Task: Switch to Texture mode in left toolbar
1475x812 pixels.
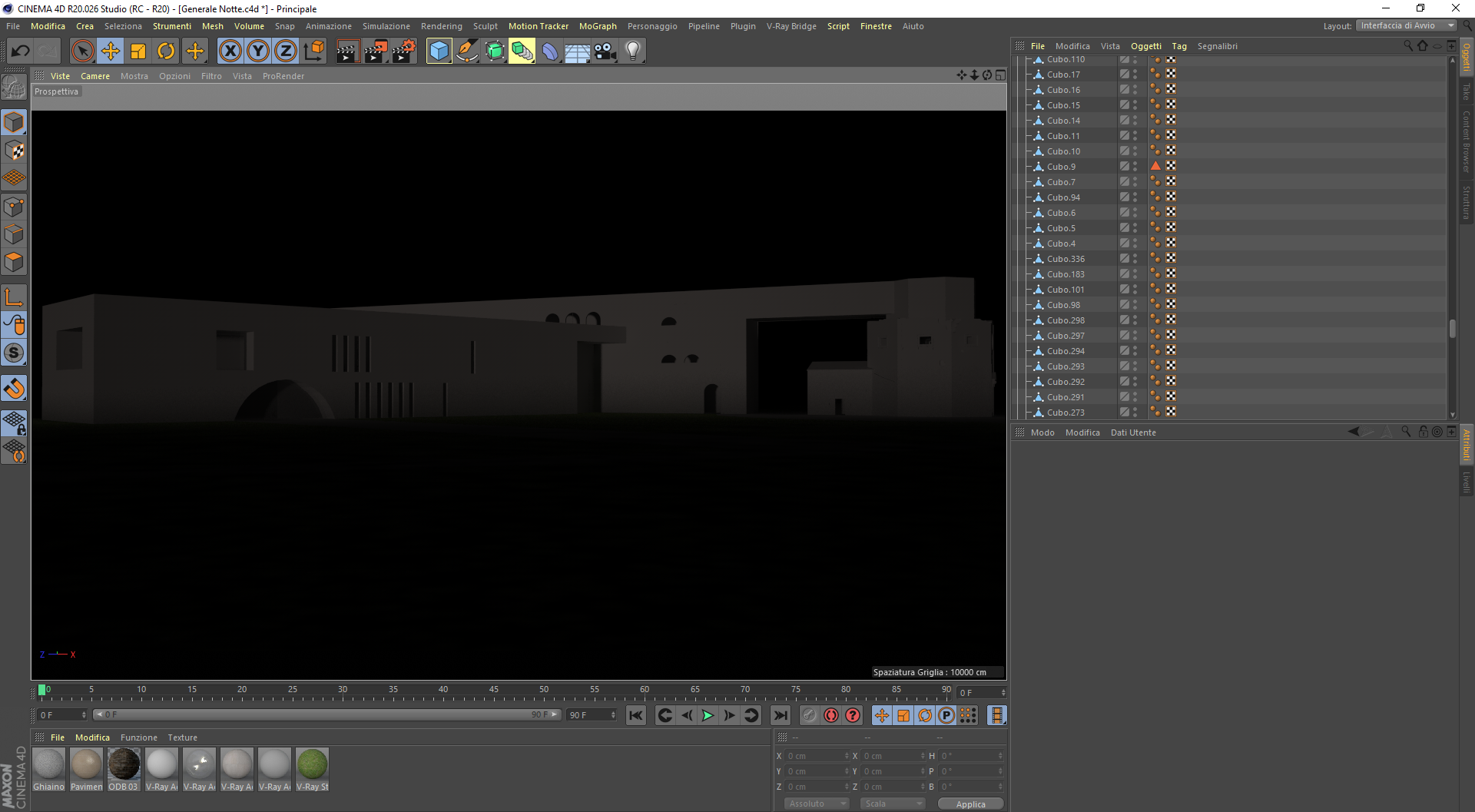Action: click(14, 151)
